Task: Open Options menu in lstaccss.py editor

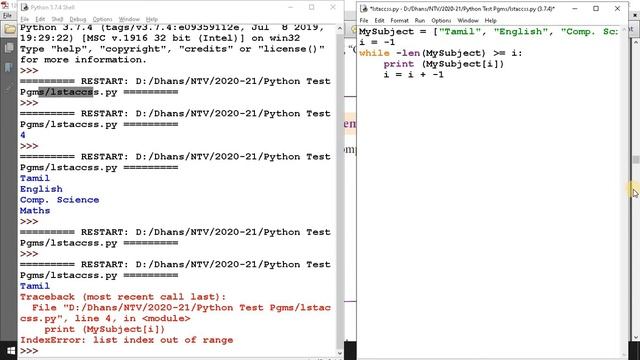Action: [441, 20]
